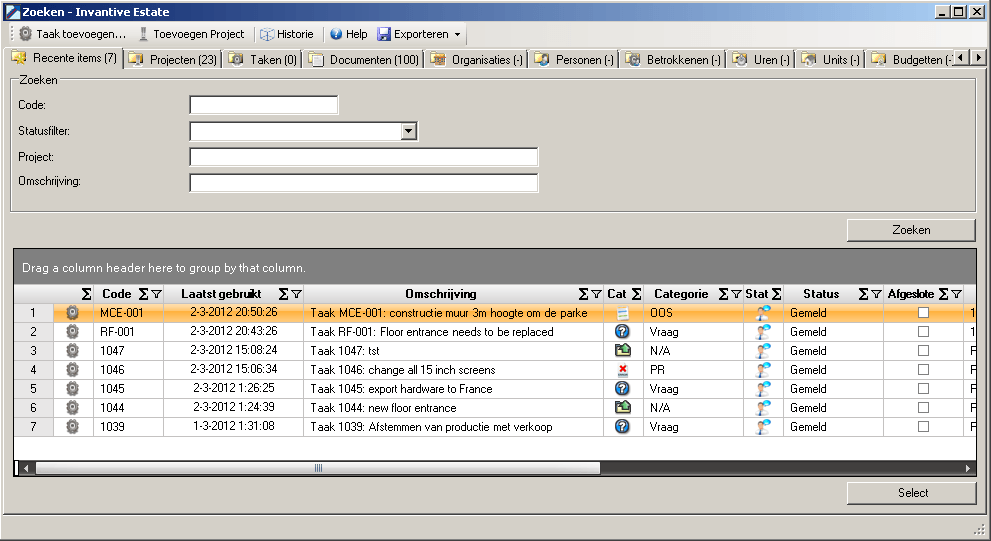
Task: Tick Afgeslote checkbox for task 1039
Action: point(923,426)
